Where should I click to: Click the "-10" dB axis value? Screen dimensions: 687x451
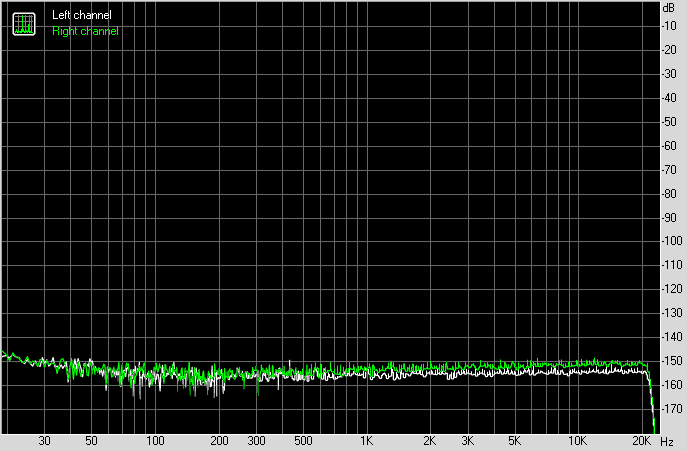coord(669,26)
